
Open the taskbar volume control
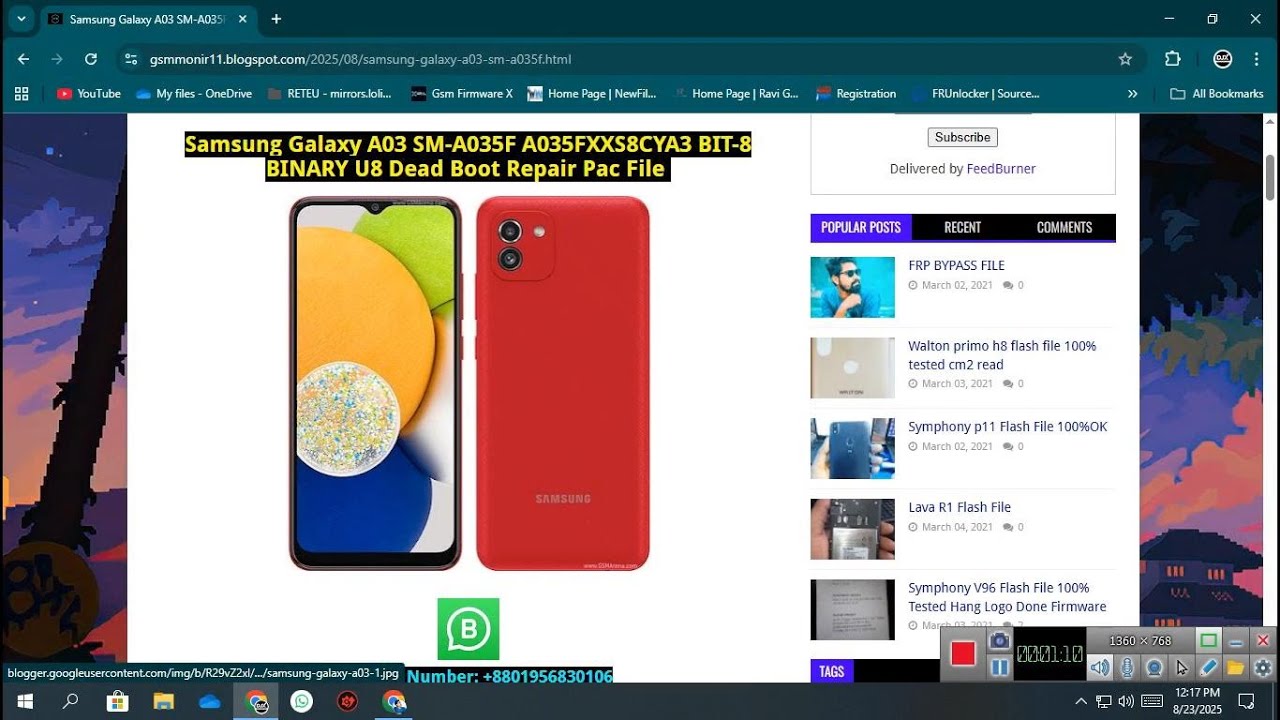pos(1126,701)
